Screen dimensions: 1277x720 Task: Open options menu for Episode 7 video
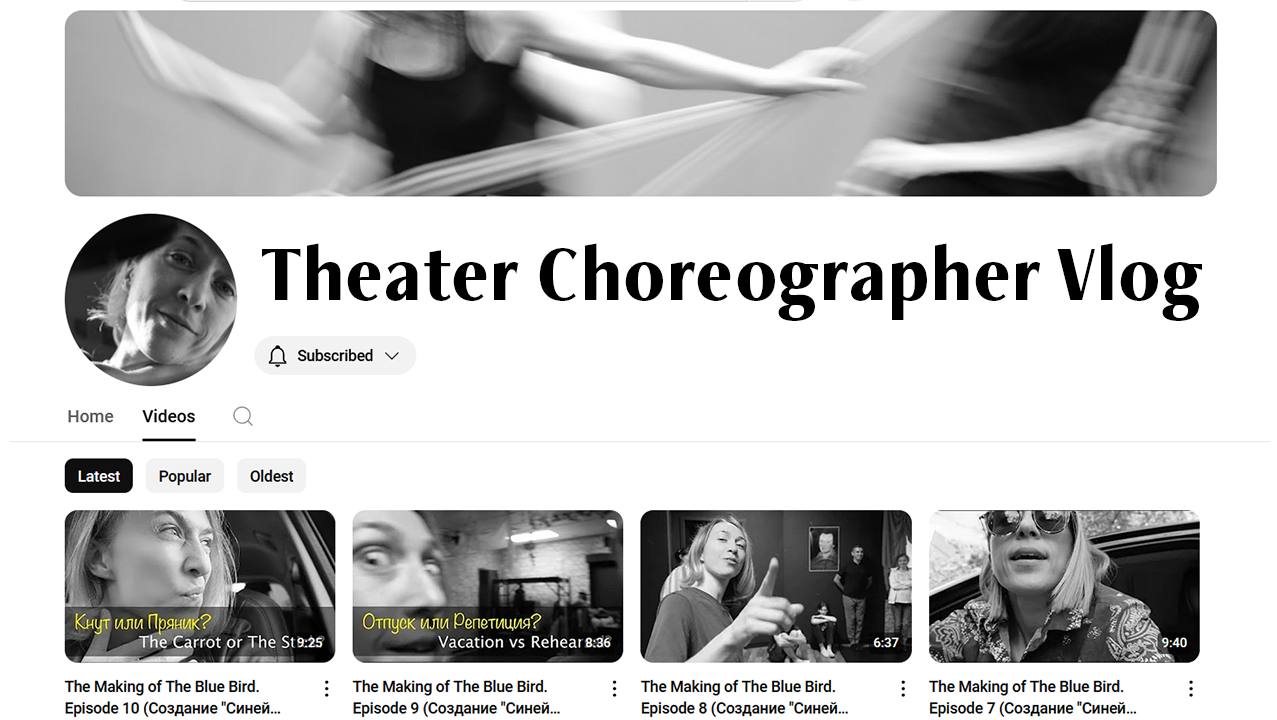coord(1190,688)
